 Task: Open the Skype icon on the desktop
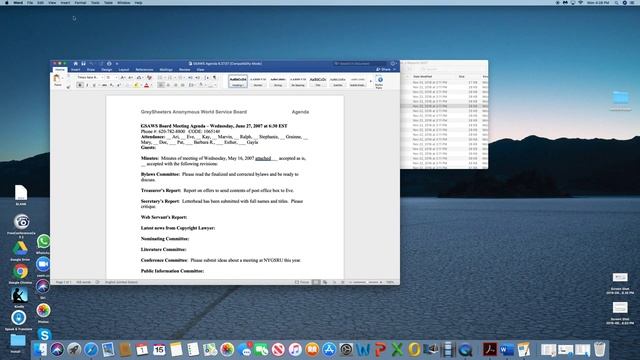tap(44, 335)
